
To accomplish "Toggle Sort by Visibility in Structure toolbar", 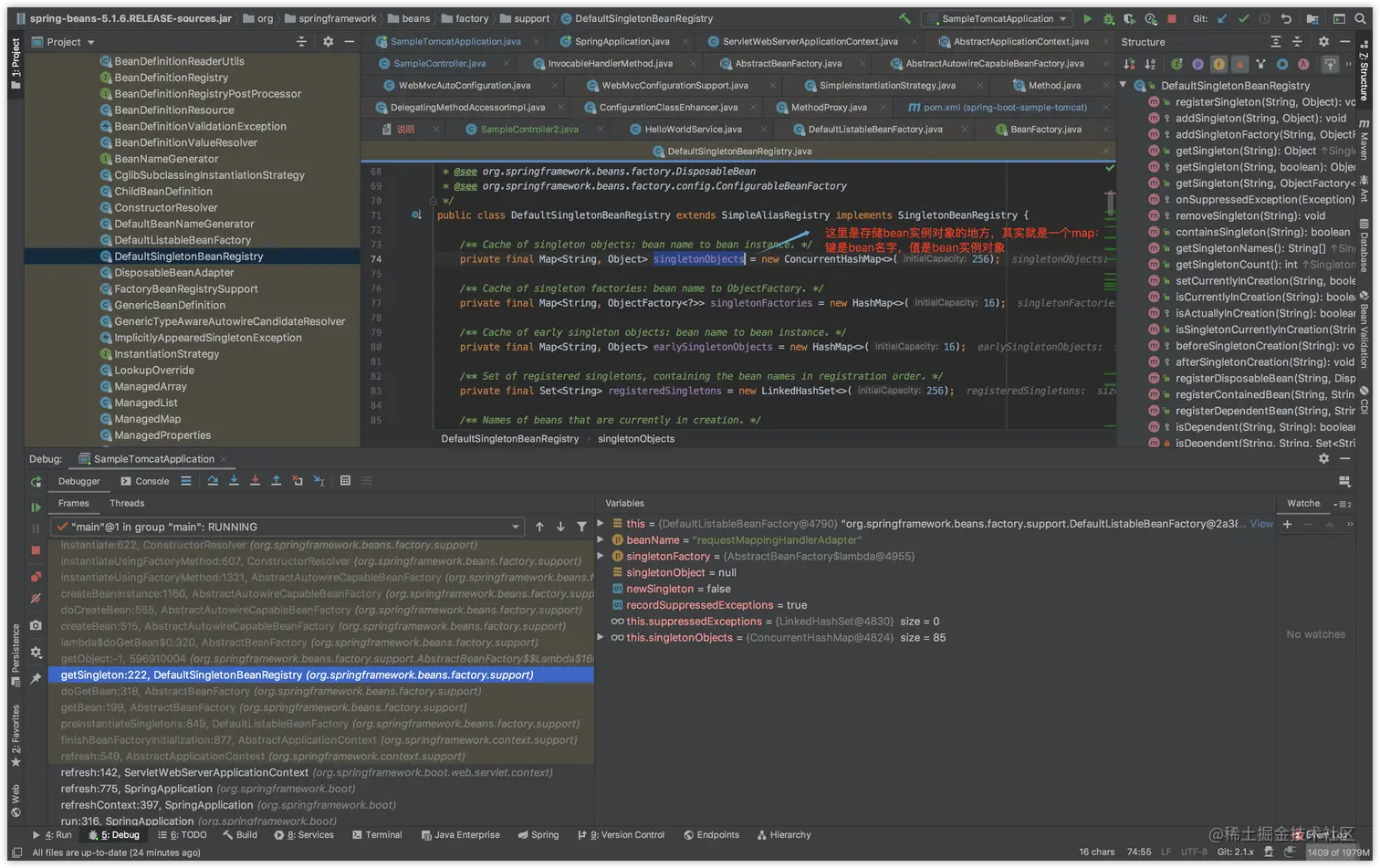I will (1130, 64).
